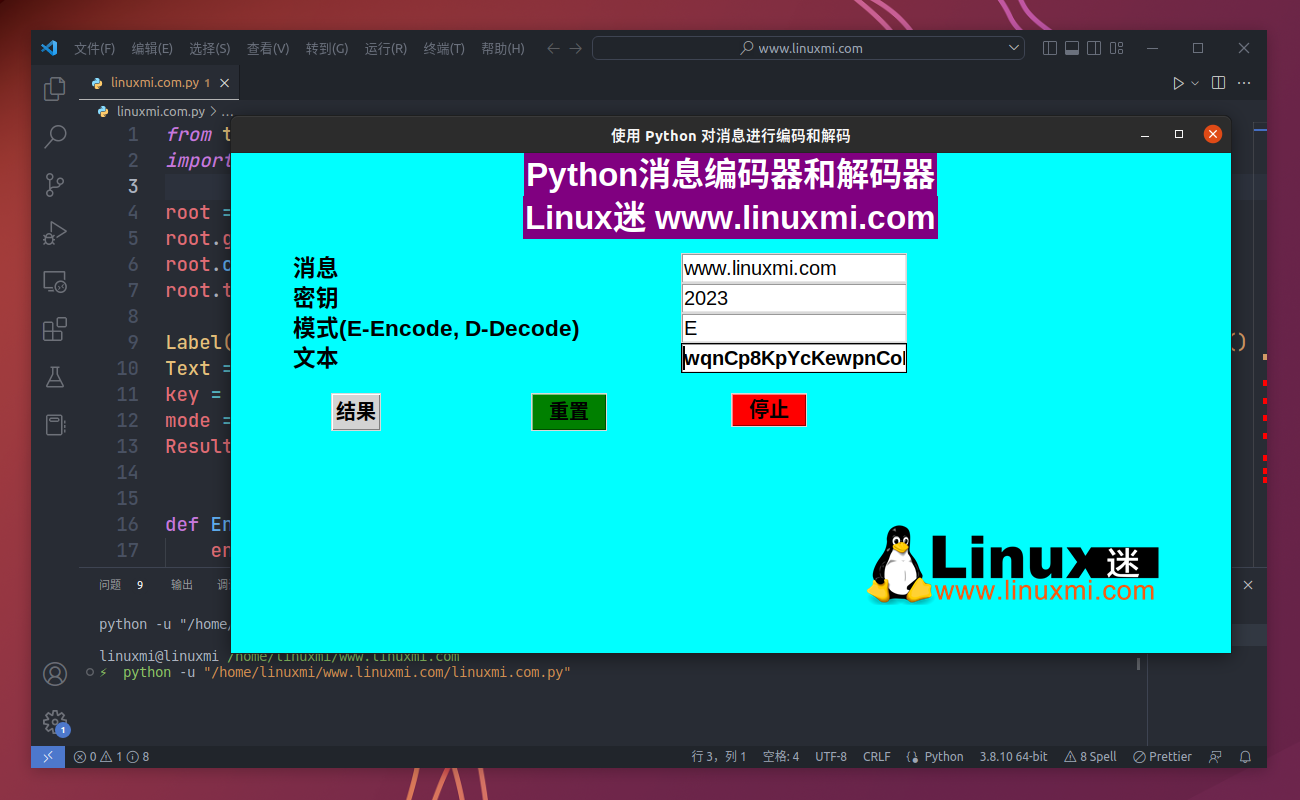The image size is (1300, 800).
Task: Open the Explorer view in the activity bar
Action: tap(55, 89)
